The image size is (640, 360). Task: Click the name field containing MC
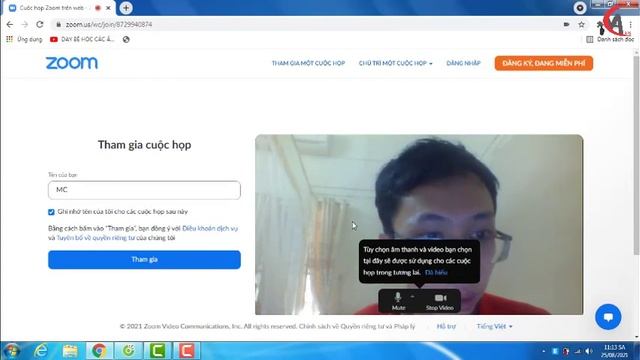tap(144, 190)
